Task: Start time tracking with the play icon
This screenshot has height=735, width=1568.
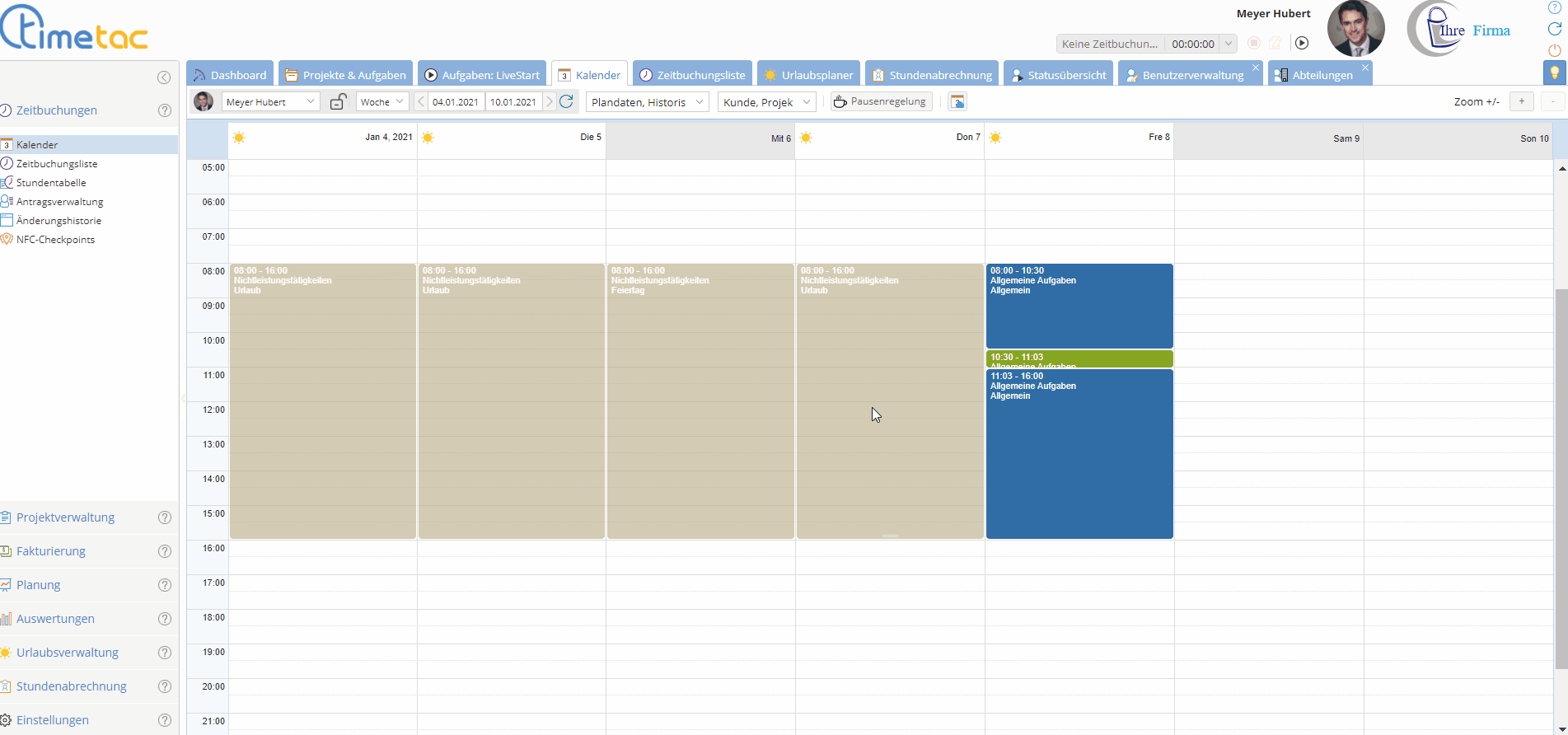Action: tap(1302, 43)
